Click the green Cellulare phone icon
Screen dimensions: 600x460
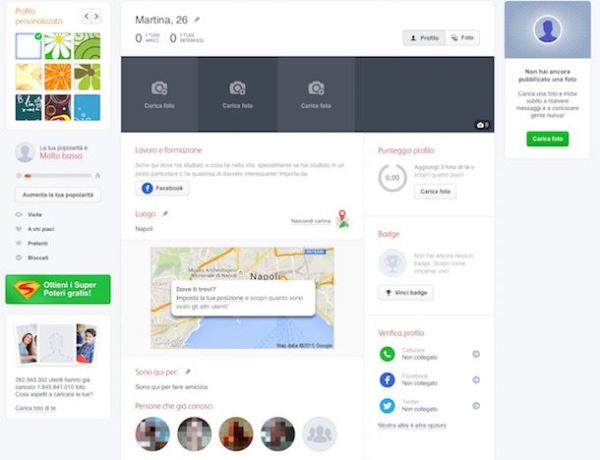click(x=386, y=353)
